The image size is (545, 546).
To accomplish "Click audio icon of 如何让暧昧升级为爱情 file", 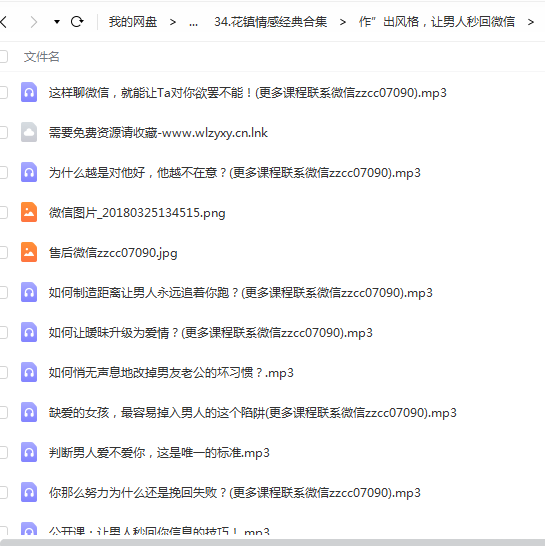I will pos(29,332).
